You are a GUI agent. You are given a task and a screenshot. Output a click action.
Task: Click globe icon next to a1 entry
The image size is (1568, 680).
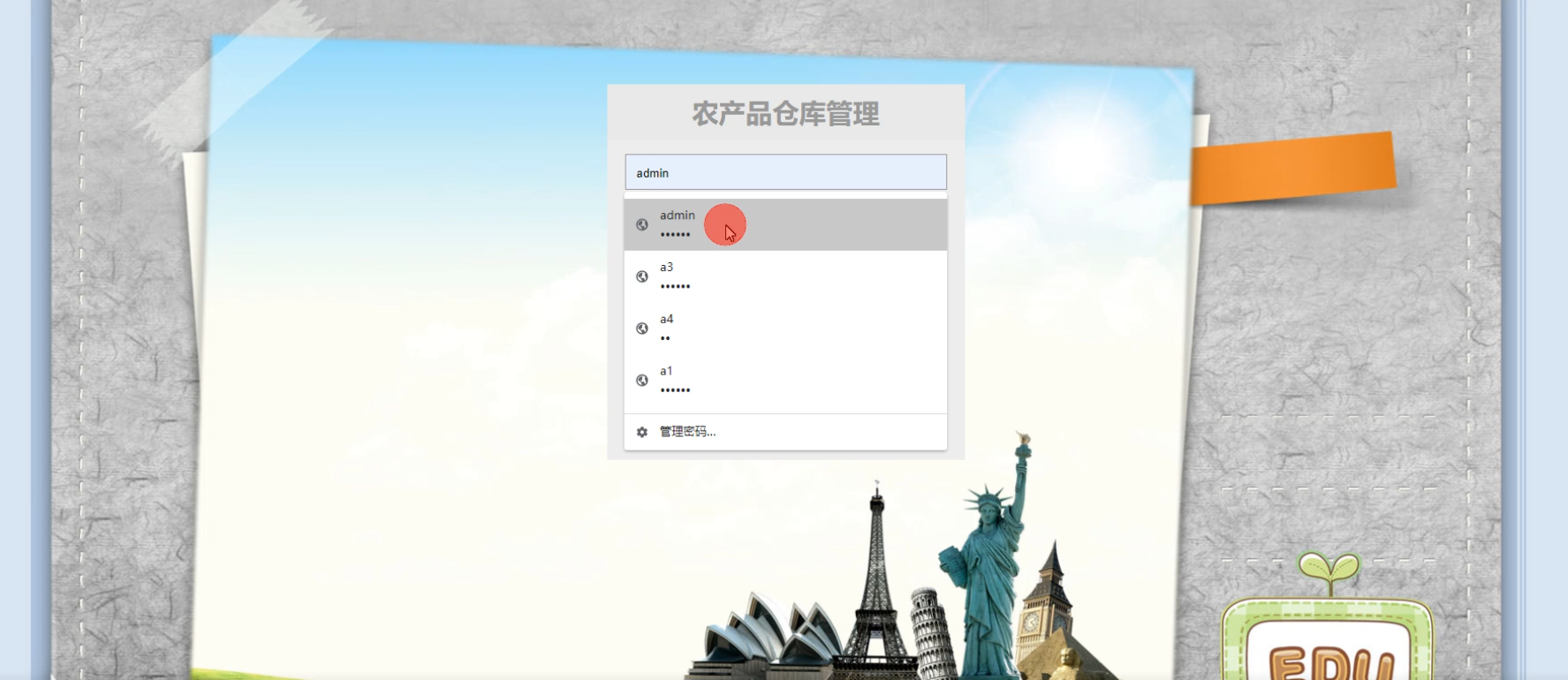tap(642, 380)
